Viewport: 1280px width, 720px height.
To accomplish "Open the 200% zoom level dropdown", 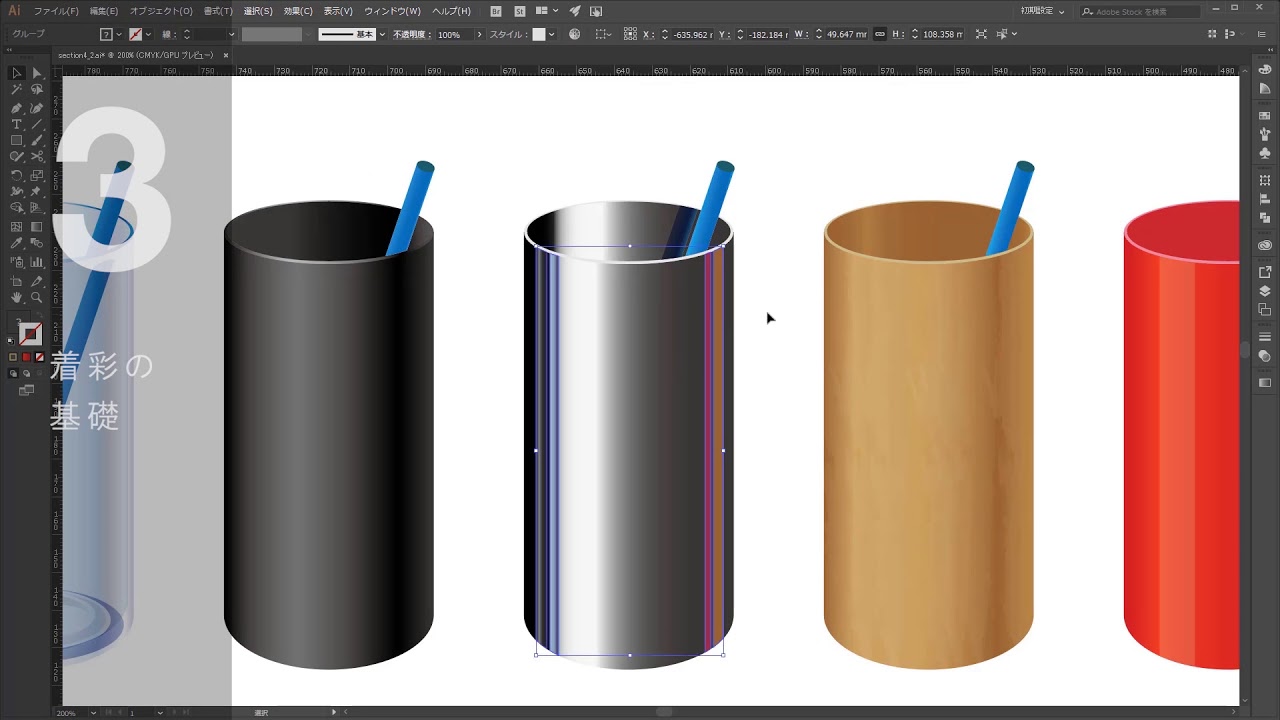I will click(94, 713).
